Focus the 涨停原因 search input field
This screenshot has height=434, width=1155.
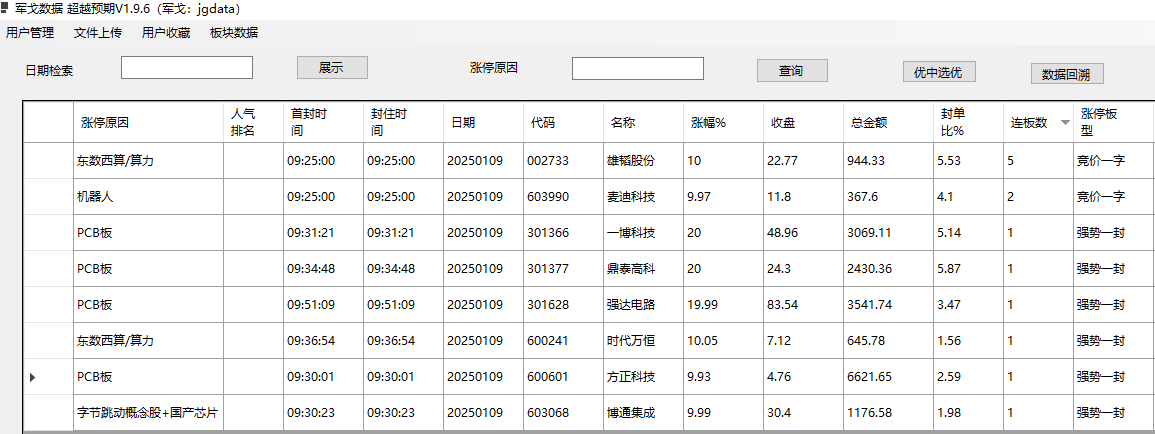tap(638, 69)
